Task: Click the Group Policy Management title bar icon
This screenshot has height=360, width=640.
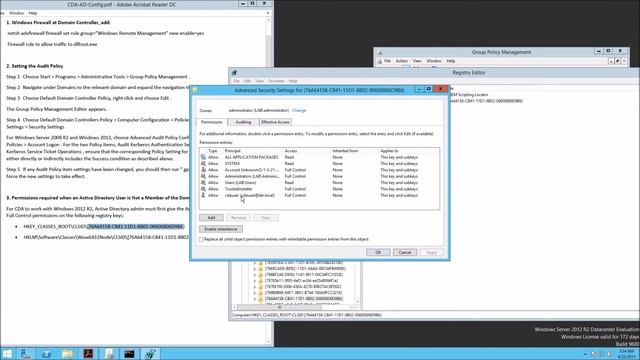Action: 380,52
